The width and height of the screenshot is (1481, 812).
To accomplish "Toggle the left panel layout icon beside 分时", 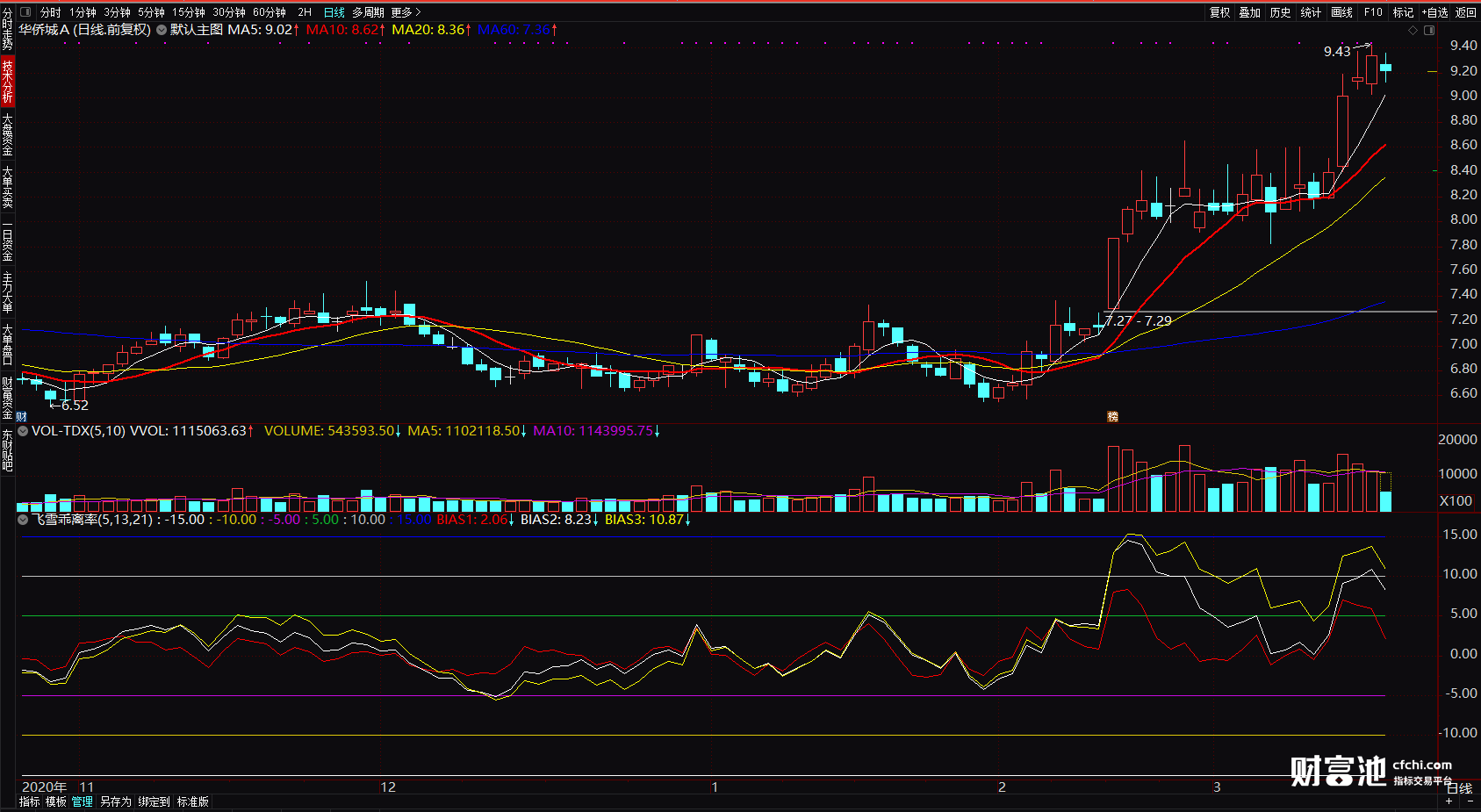I will pyautogui.click(x=25, y=12).
